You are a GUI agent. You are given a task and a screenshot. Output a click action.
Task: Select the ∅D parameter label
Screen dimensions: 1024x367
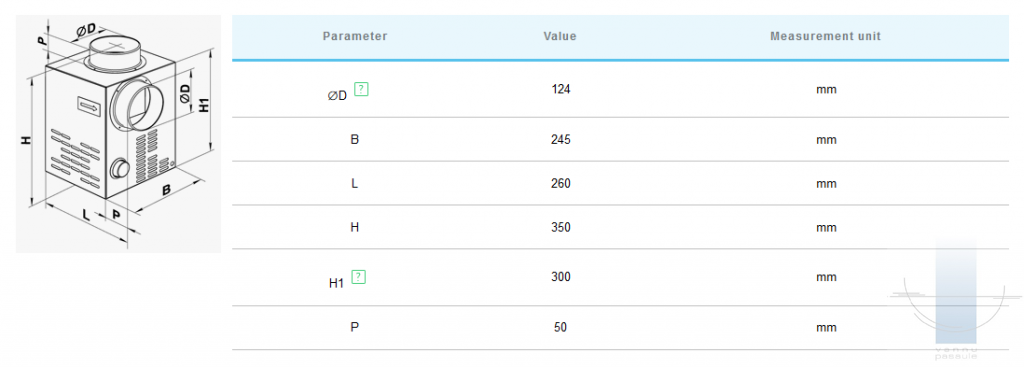[x=338, y=96]
